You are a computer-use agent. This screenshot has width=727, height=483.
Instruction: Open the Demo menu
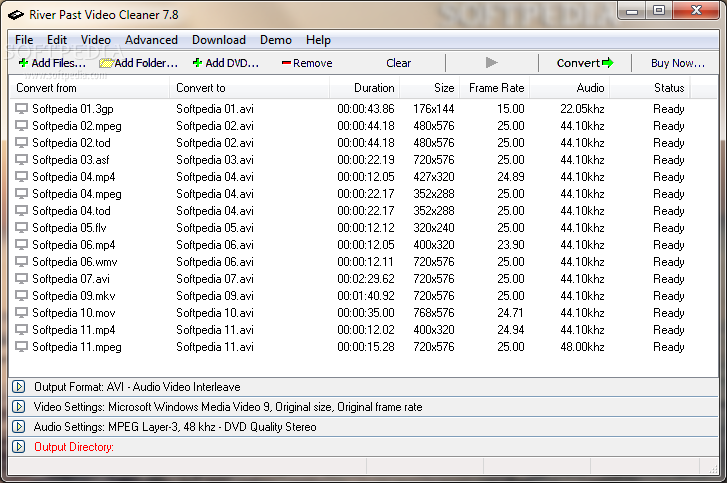point(276,40)
